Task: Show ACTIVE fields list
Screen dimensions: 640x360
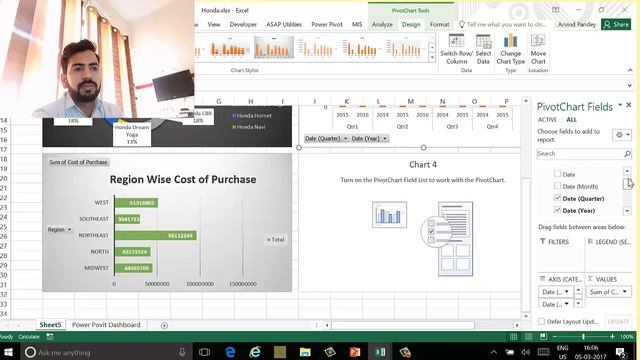Action: 547,120
